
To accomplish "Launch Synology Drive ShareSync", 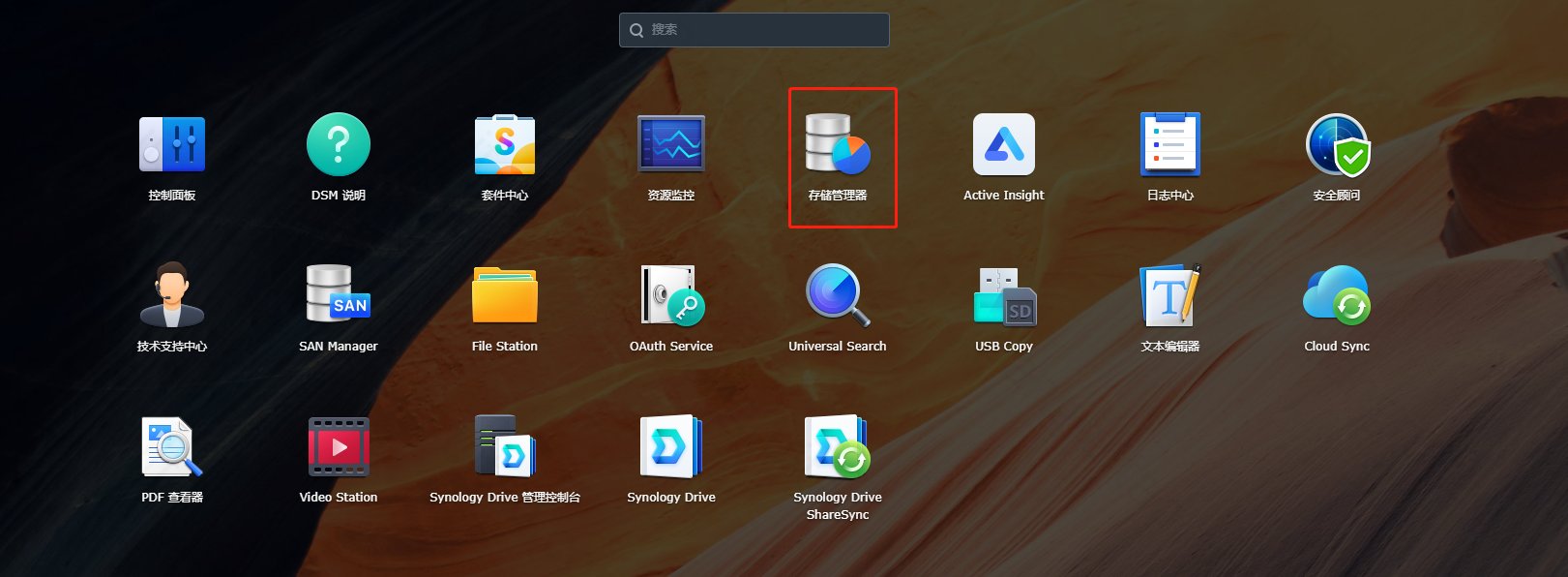I will (x=838, y=446).
